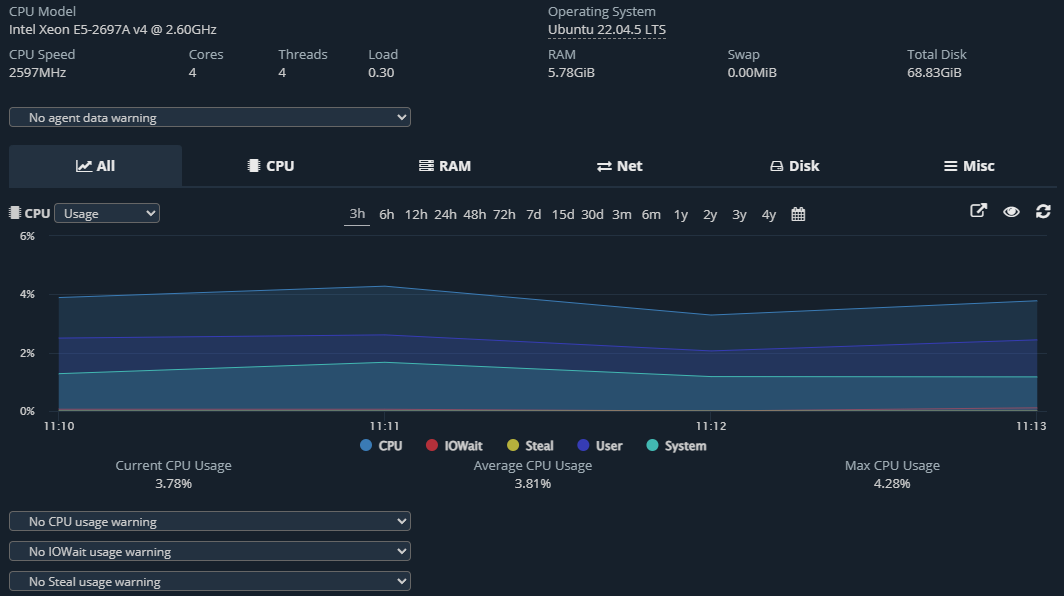The image size is (1064, 596).
Task: Toggle chart visibility with eye icon
Action: pyautogui.click(x=1011, y=212)
